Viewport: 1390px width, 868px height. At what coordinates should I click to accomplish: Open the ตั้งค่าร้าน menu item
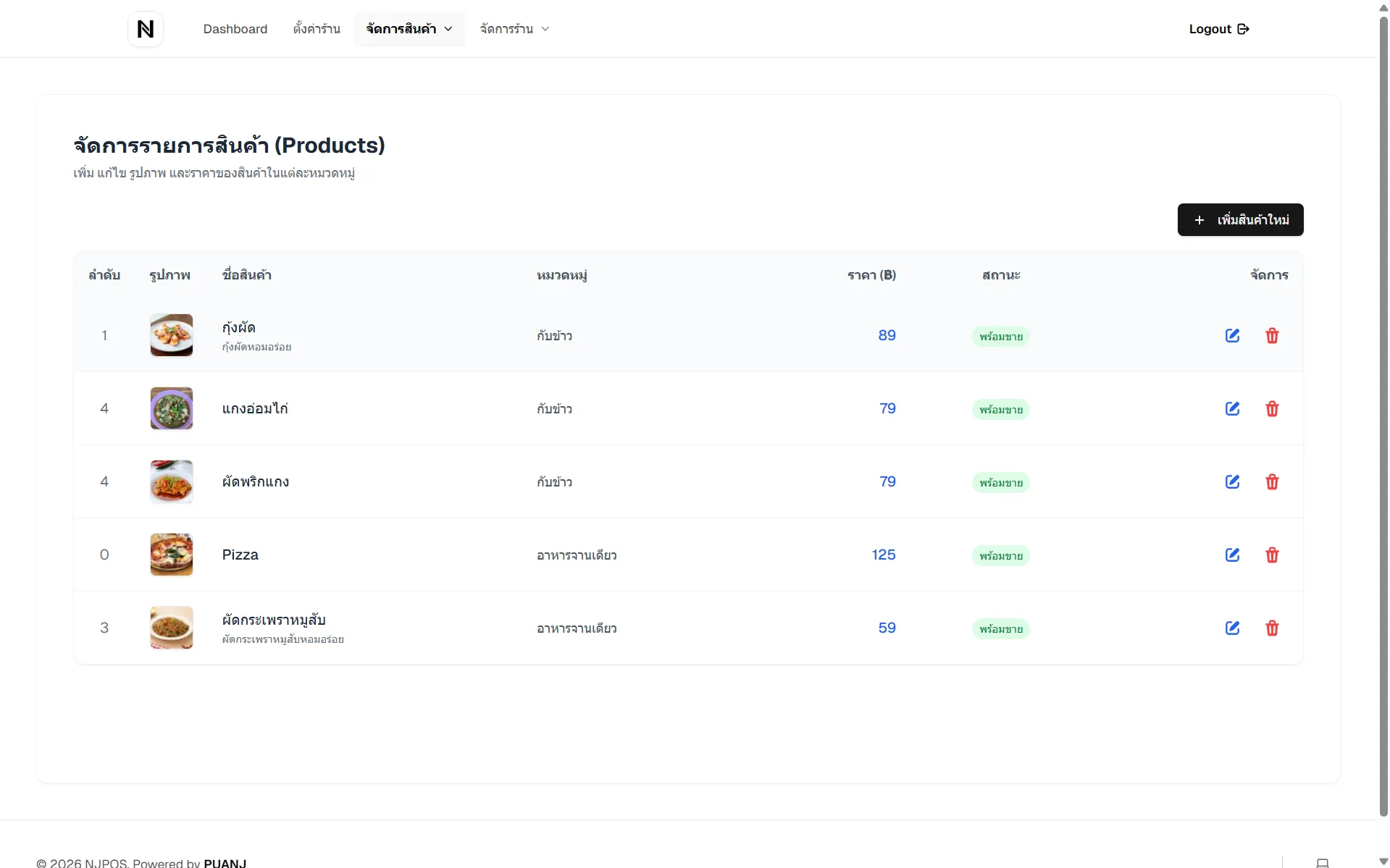coord(317,29)
